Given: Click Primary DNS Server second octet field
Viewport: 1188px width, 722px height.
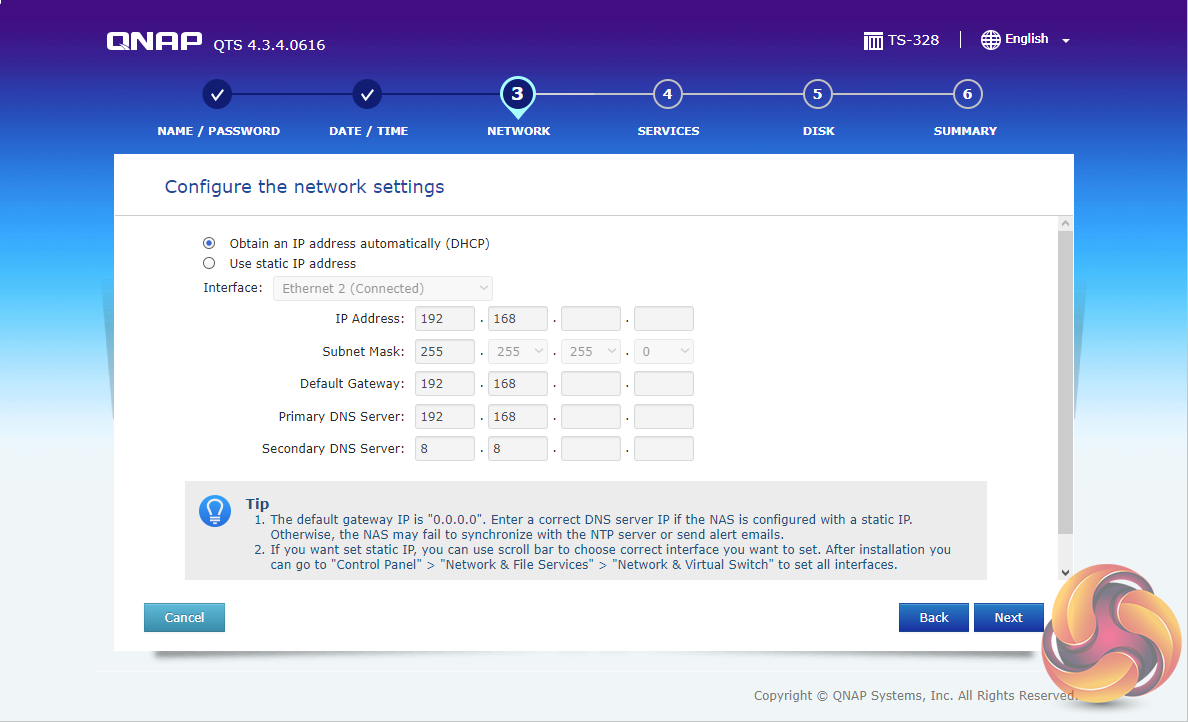Looking at the screenshot, I should coord(517,417).
